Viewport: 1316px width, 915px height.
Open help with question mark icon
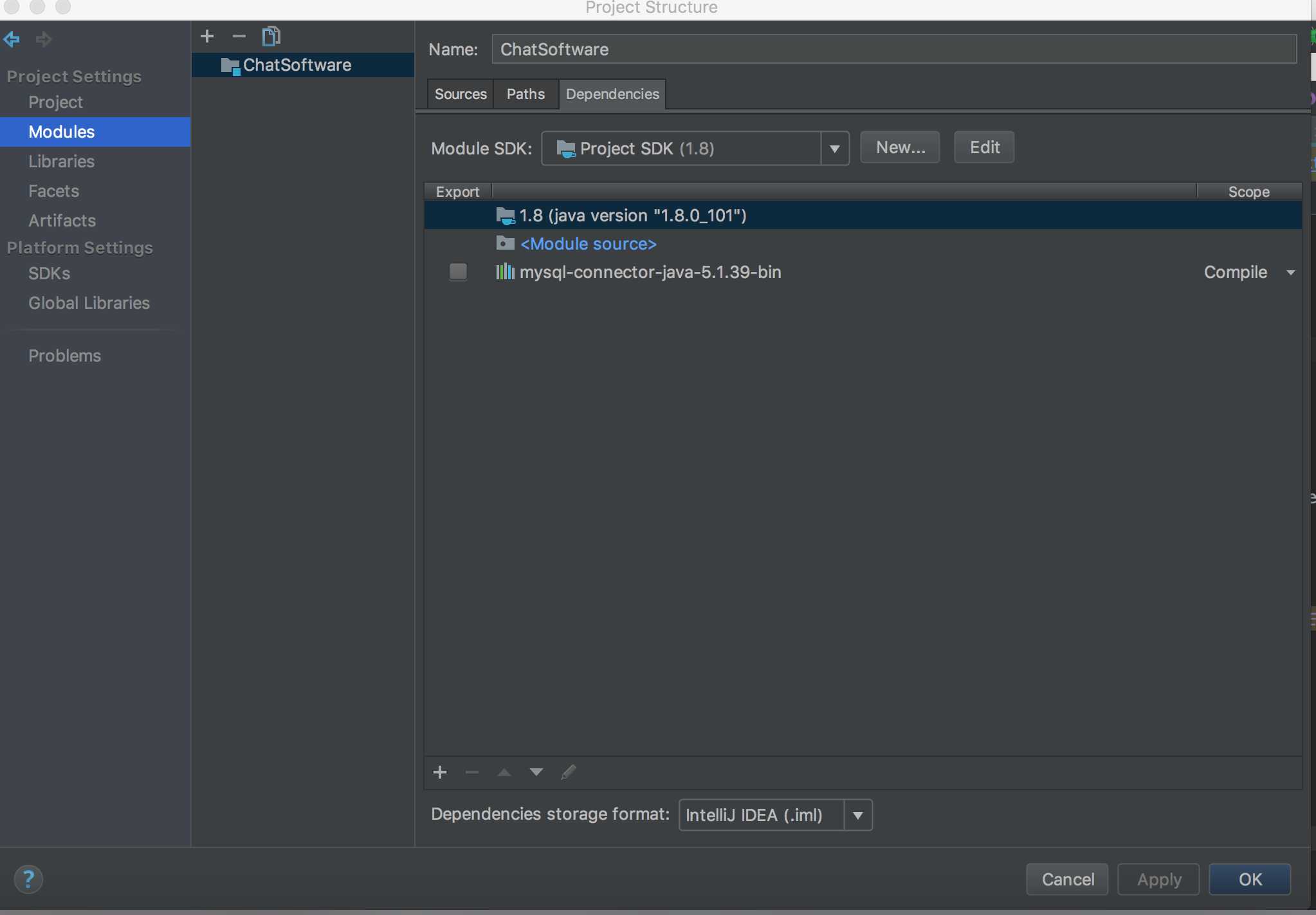coord(28,879)
